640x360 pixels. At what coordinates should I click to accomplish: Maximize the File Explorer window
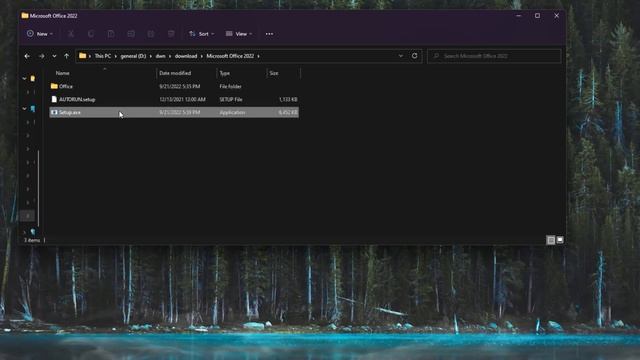[x=538, y=16]
